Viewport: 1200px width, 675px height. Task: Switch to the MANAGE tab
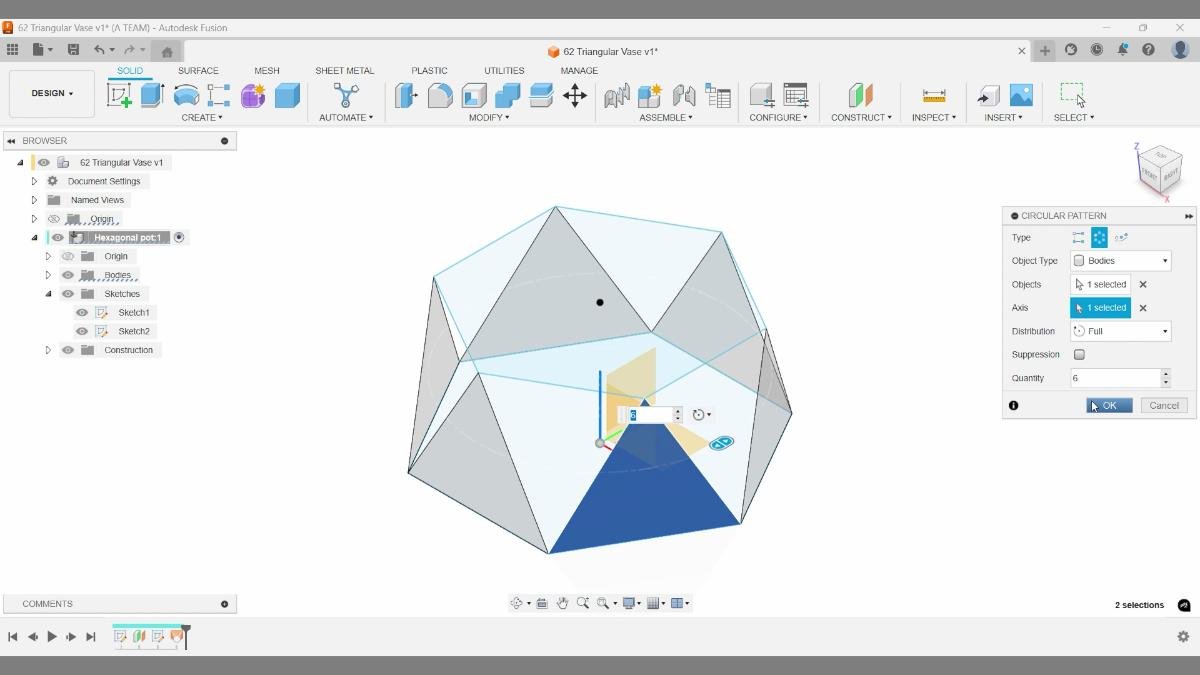click(579, 71)
